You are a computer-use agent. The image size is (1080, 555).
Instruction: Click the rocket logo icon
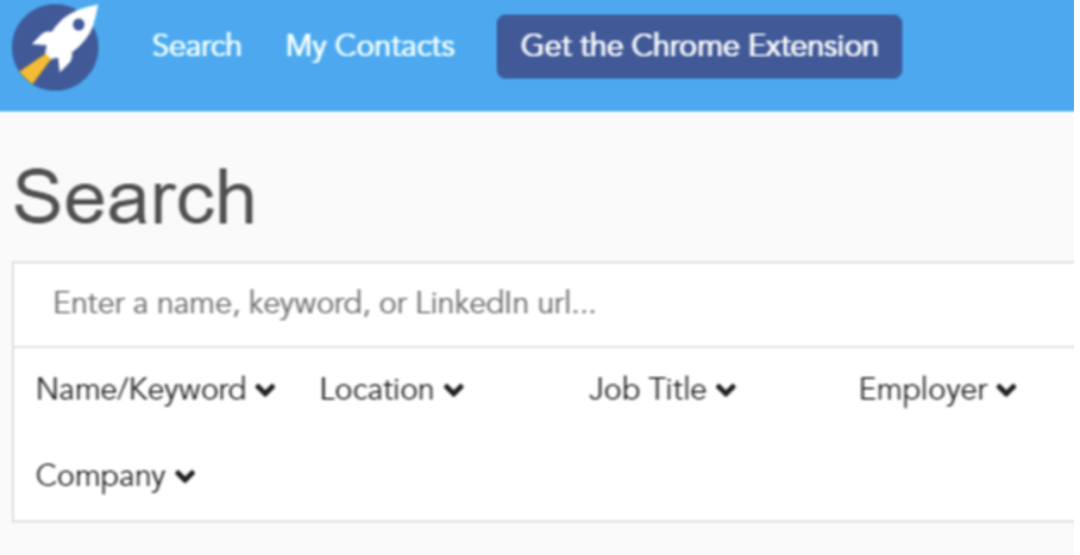pyautogui.click(x=55, y=47)
